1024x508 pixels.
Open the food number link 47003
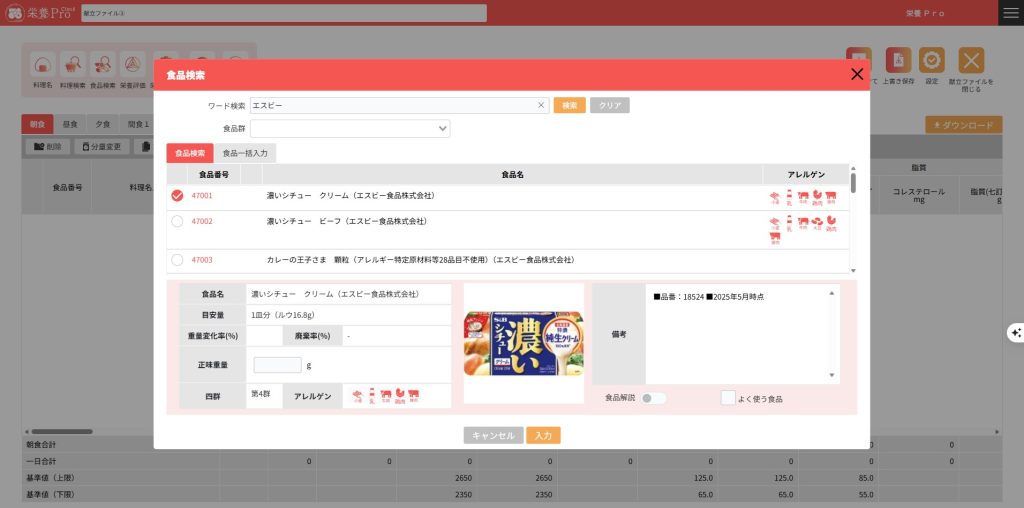coord(202,260)
